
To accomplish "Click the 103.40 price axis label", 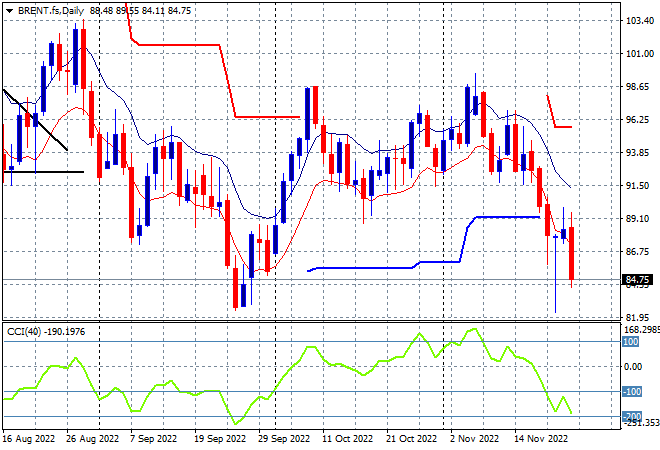I will click(640, 21).
